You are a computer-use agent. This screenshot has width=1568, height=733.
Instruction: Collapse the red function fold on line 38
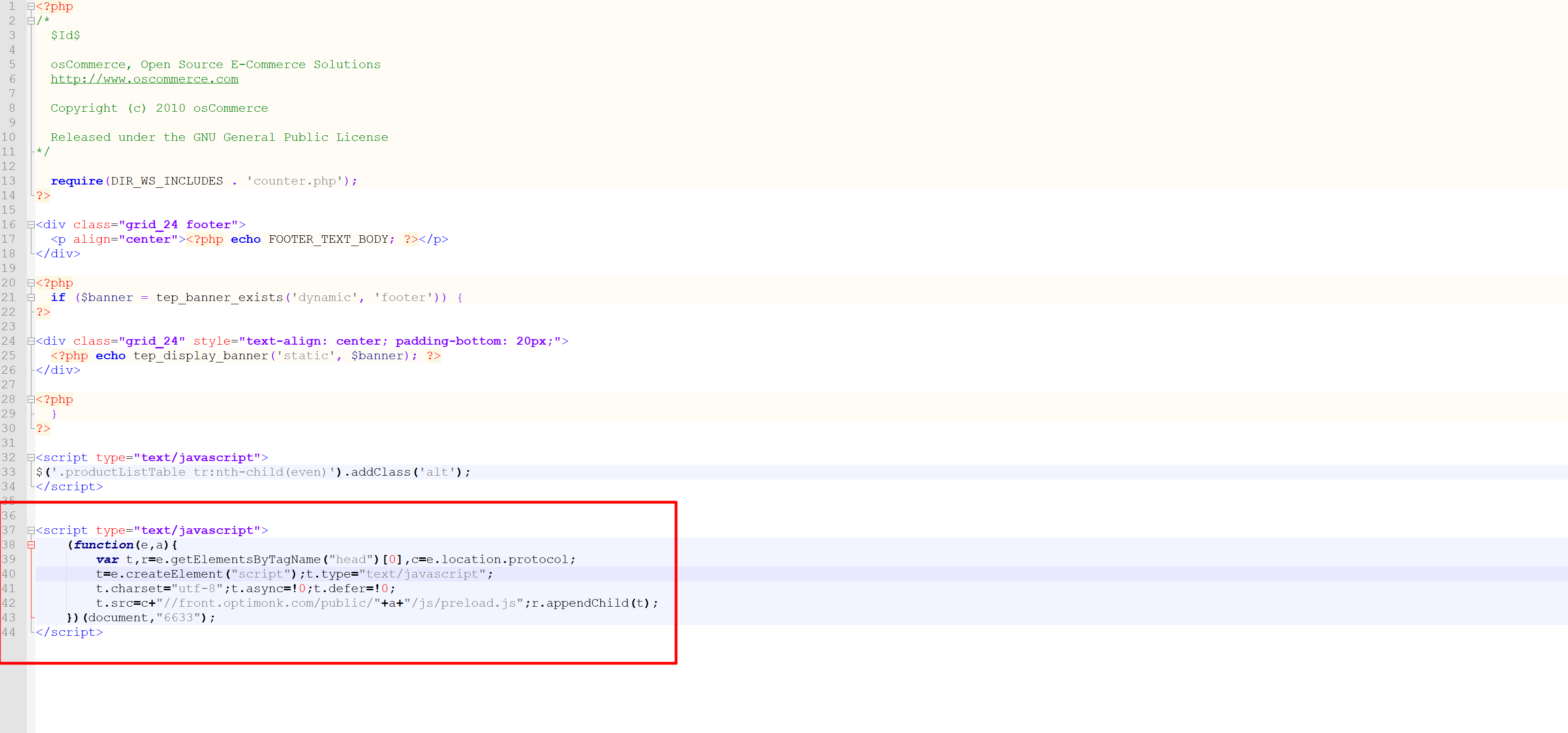pyautogui.click(x=31, y=546)
